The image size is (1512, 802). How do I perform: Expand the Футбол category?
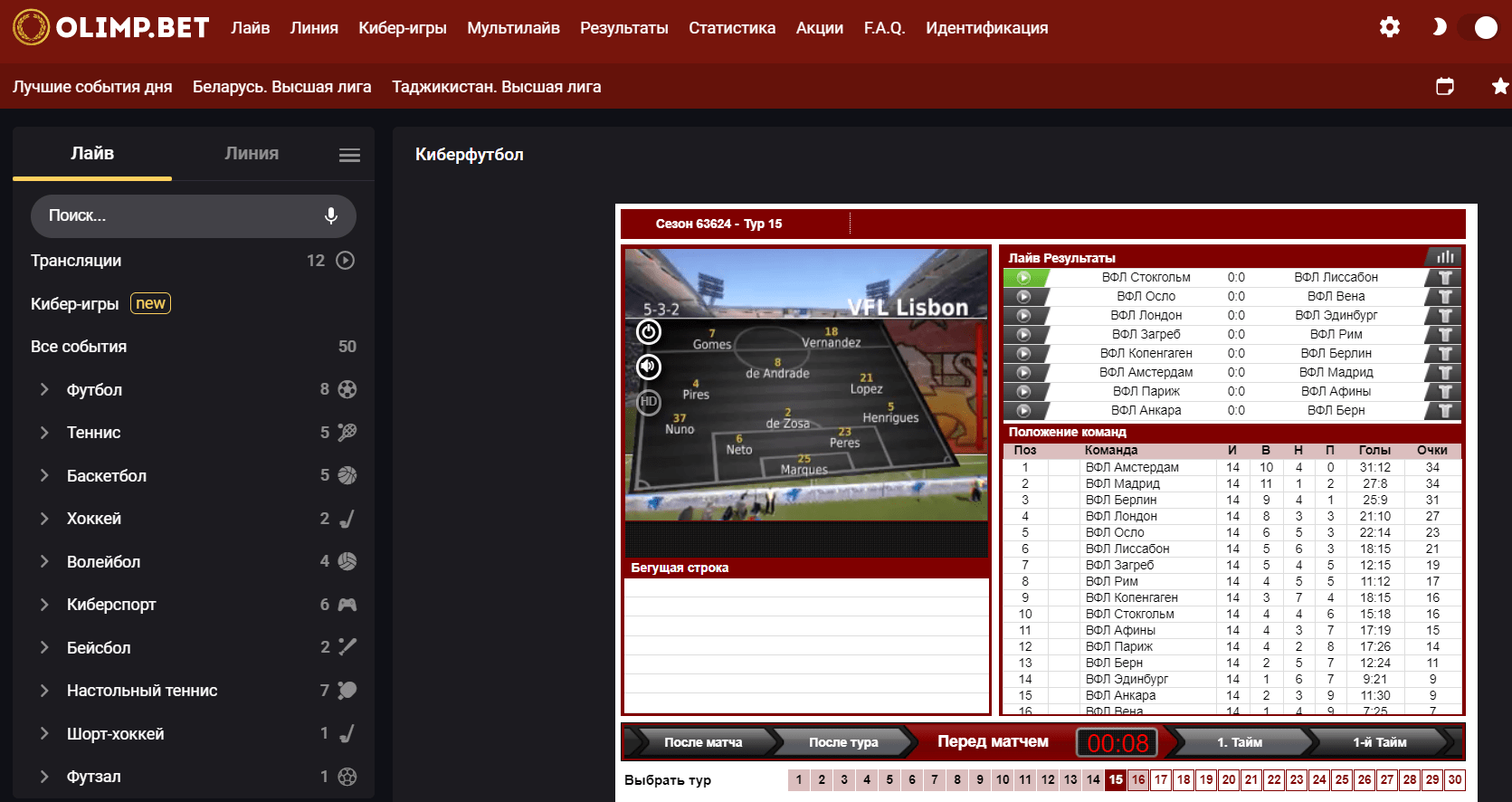point(44,389)
